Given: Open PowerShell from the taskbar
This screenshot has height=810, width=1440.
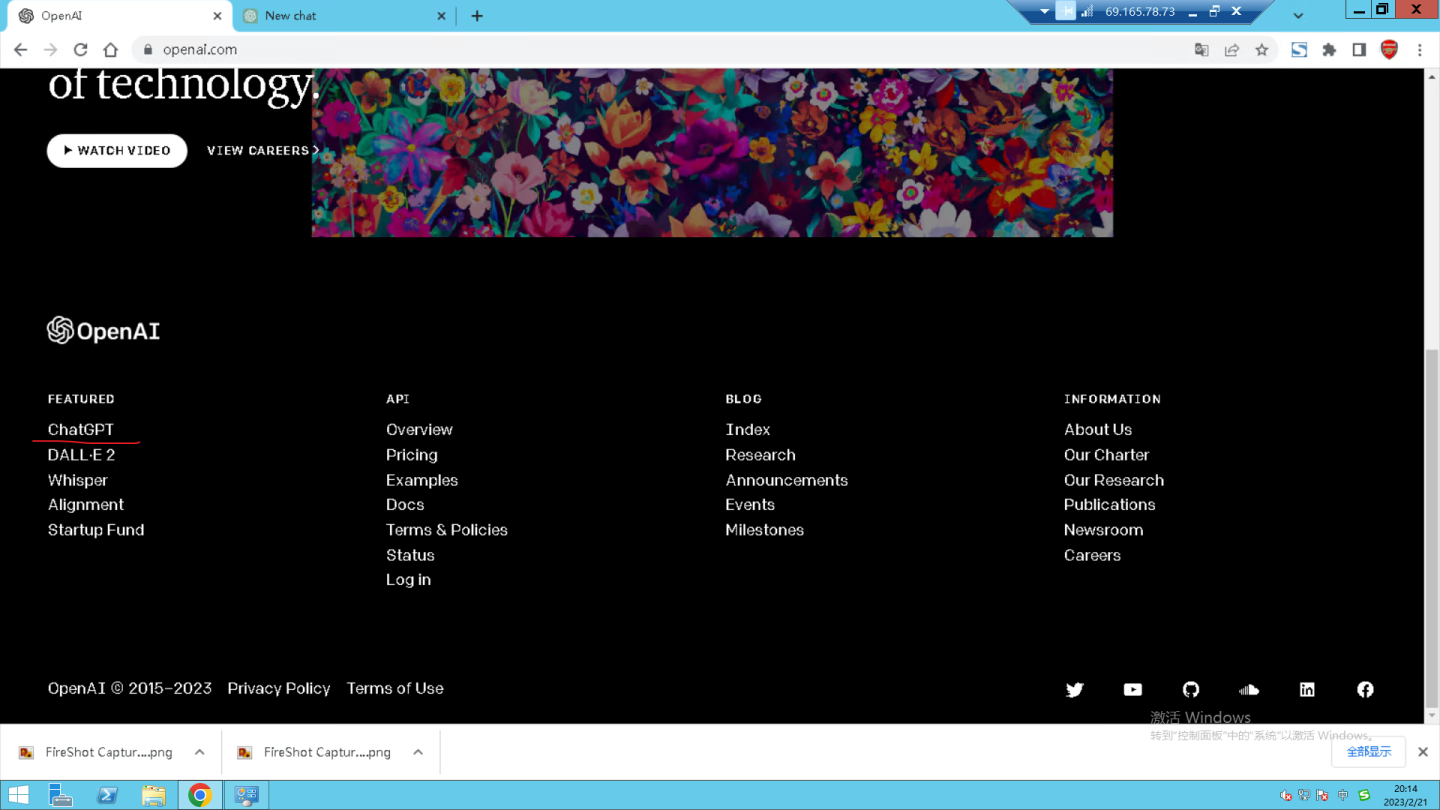Looking at the screenshot, I should (107, 795).
